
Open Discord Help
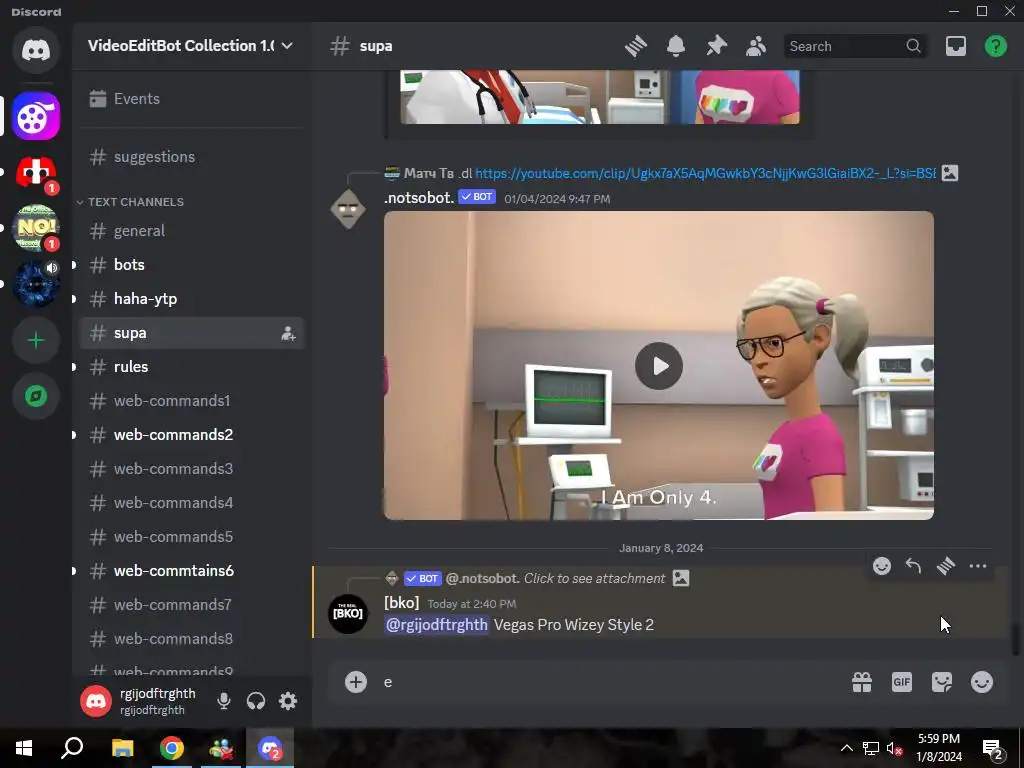click(995, 46)
